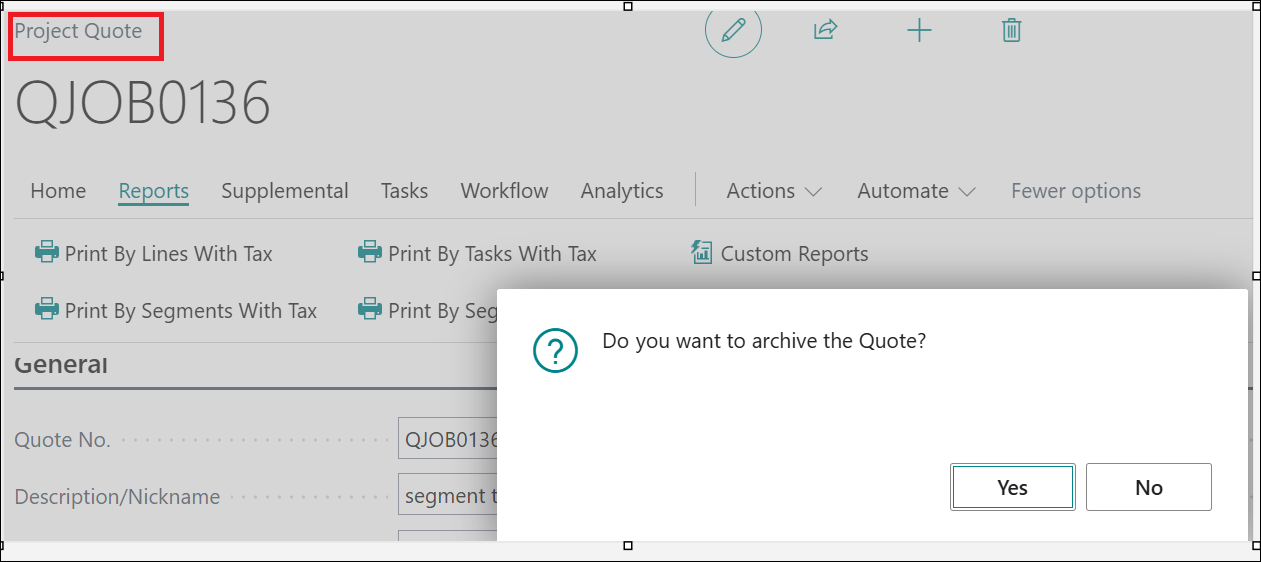This screenshot has width=1261, height=562.
Task: Click the question mark dialog icon
Action: [556, 350]
